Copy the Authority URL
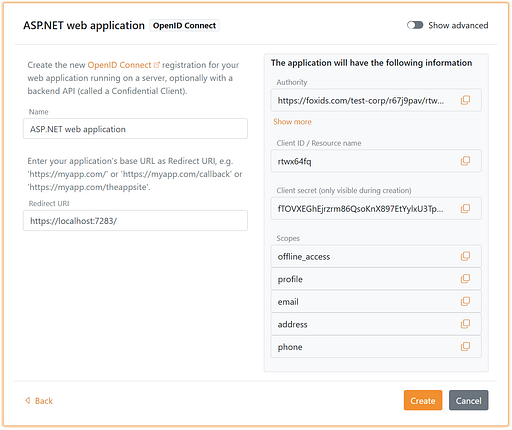 click(465, 100)
